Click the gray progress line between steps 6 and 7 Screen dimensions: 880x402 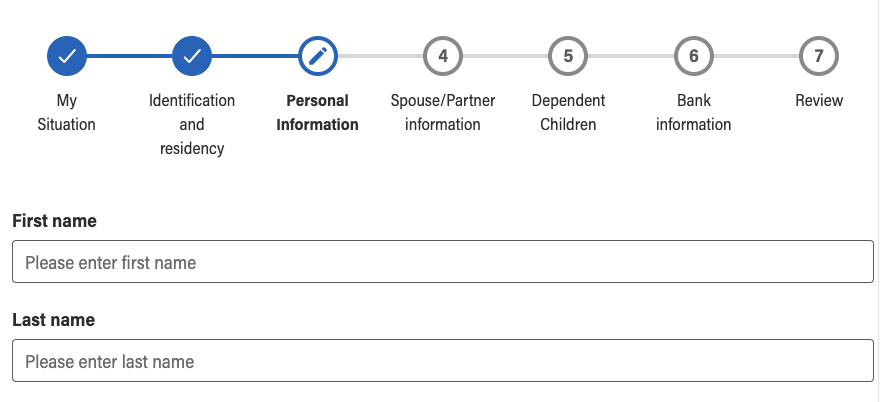[756, 56]
